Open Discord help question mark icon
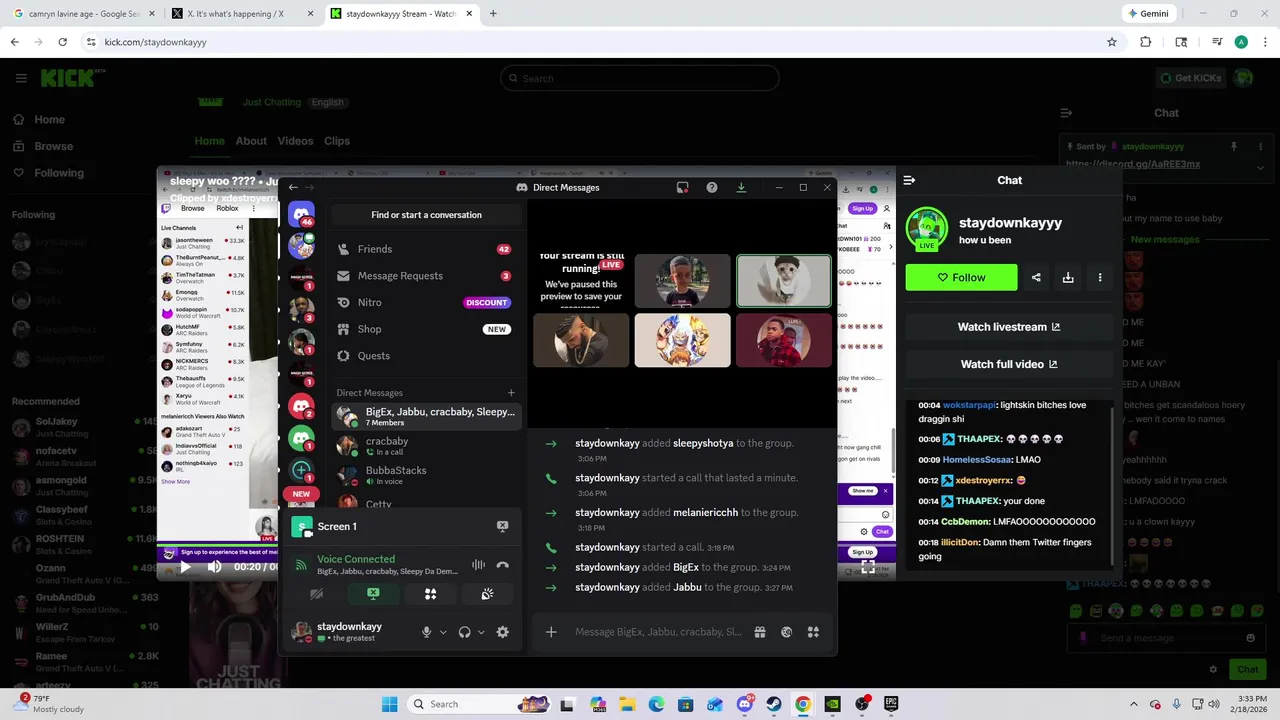This screenshot has height=720, width=1280. pyautogui.click(x=712, y=187)
